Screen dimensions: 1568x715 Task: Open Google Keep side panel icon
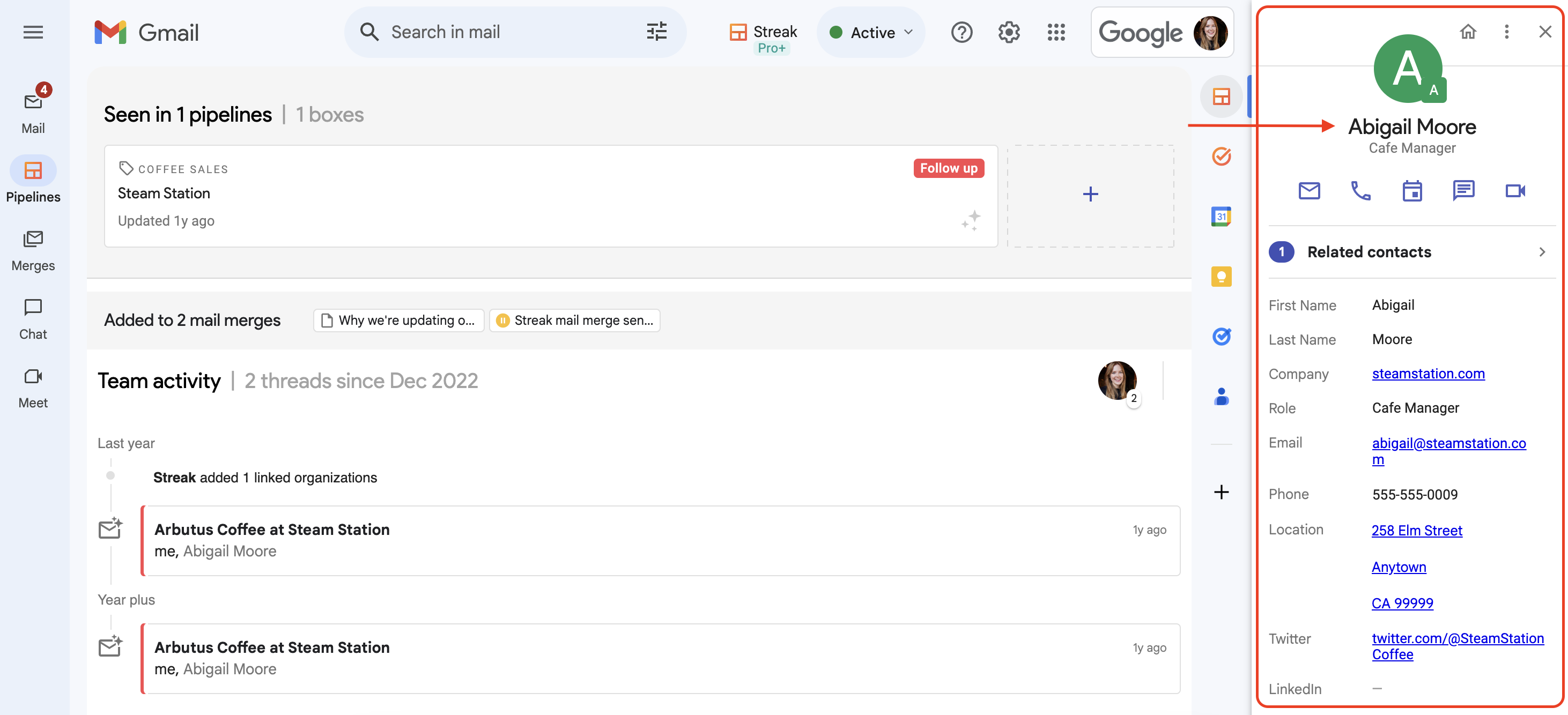[x=1221, y=277]
